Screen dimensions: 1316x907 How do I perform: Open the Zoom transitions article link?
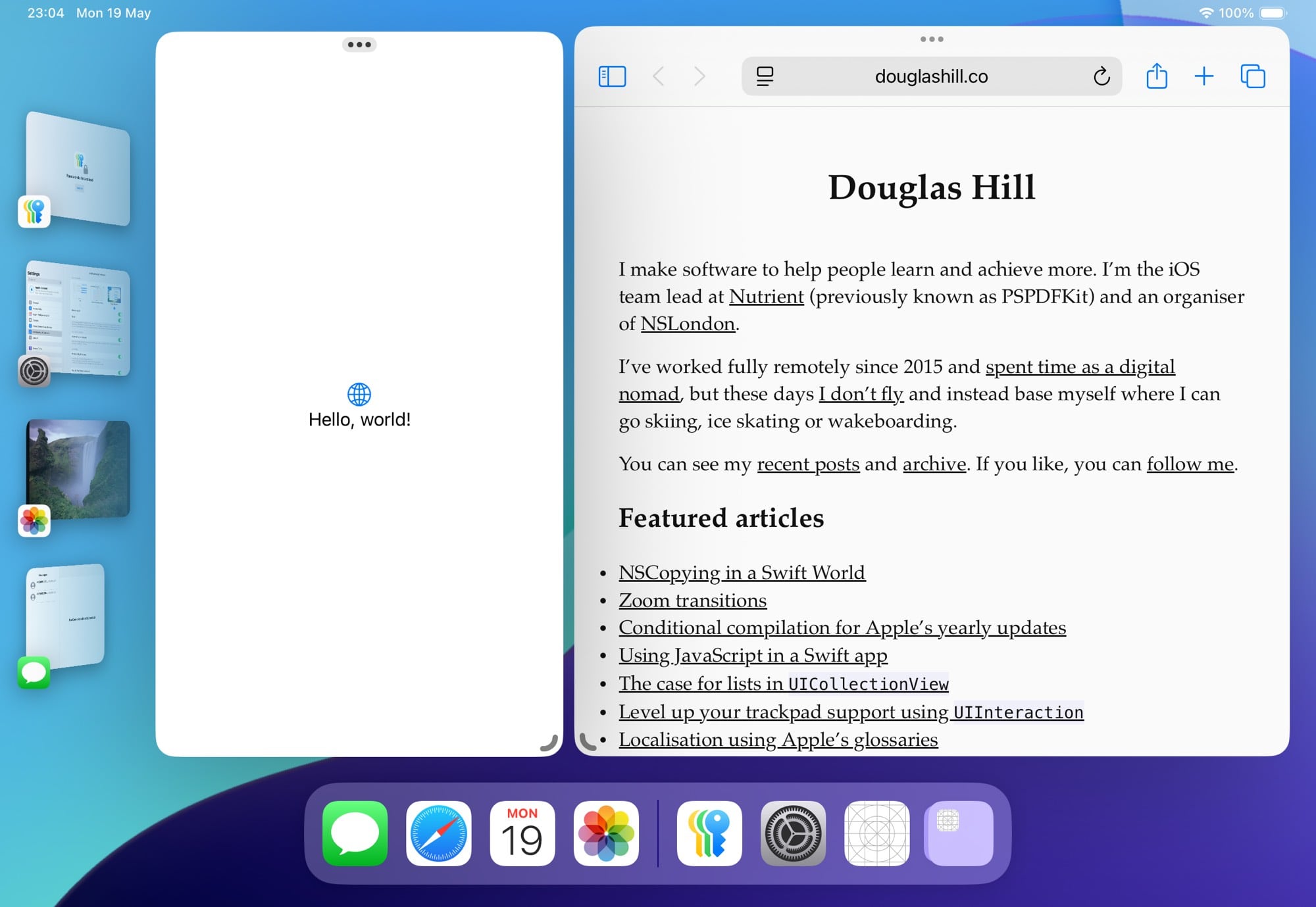tap(692, 600)
